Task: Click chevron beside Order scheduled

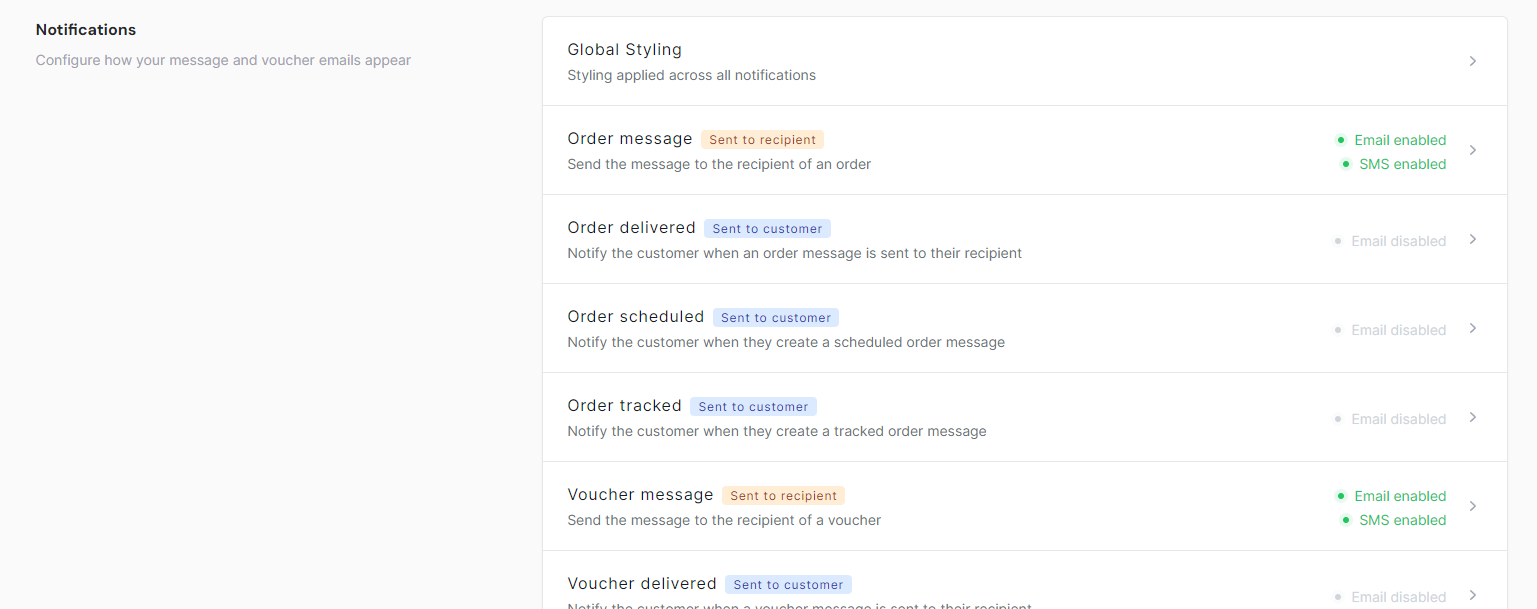Action: click(1473, 328)
